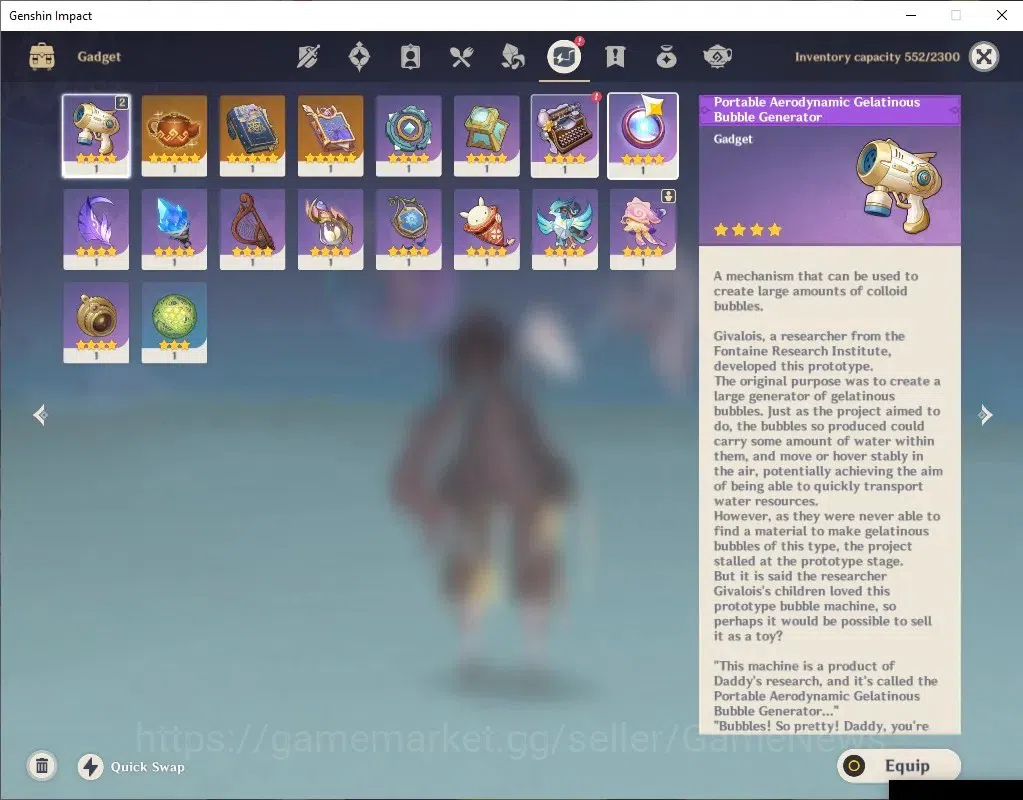This screenshot has height=800, width=1023.
Task: Close the Genshin Impact window
Action: [1001, 15]
